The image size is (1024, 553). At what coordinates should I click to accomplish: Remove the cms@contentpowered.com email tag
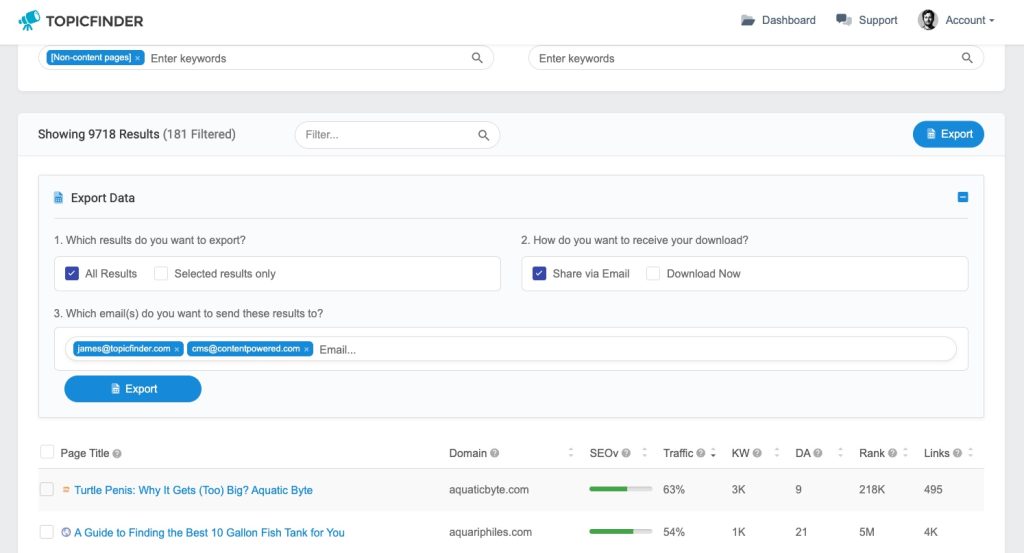(x=306, y=349)
